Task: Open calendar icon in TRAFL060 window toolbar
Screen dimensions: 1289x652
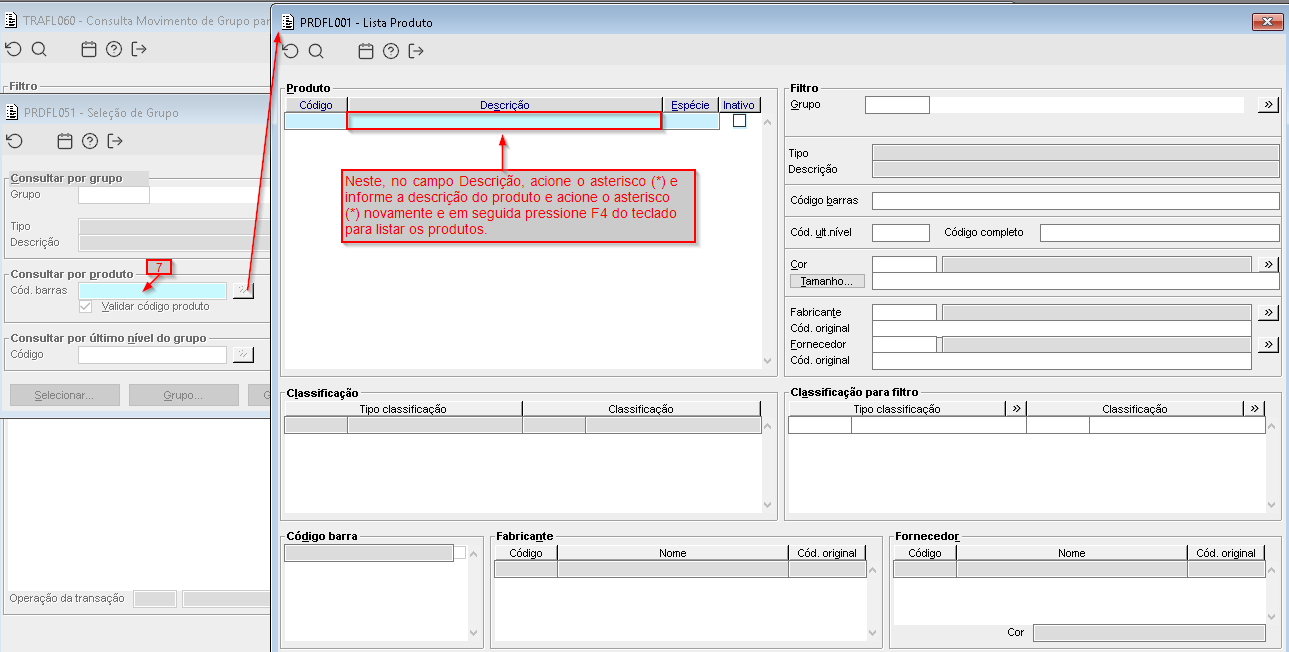Action: point(89,49)
